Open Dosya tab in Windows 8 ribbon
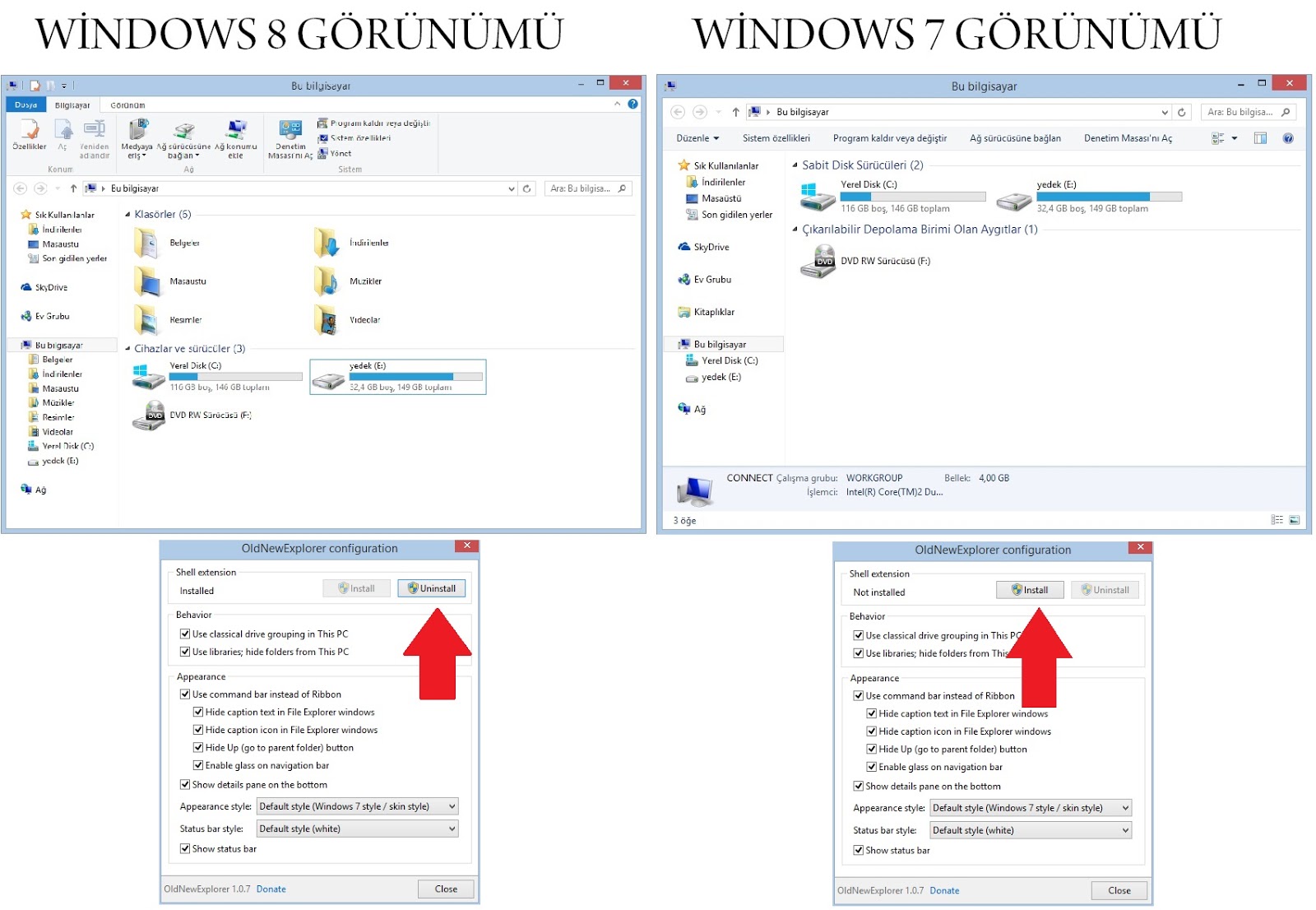Screen dimensions: 1316x910 25,104
